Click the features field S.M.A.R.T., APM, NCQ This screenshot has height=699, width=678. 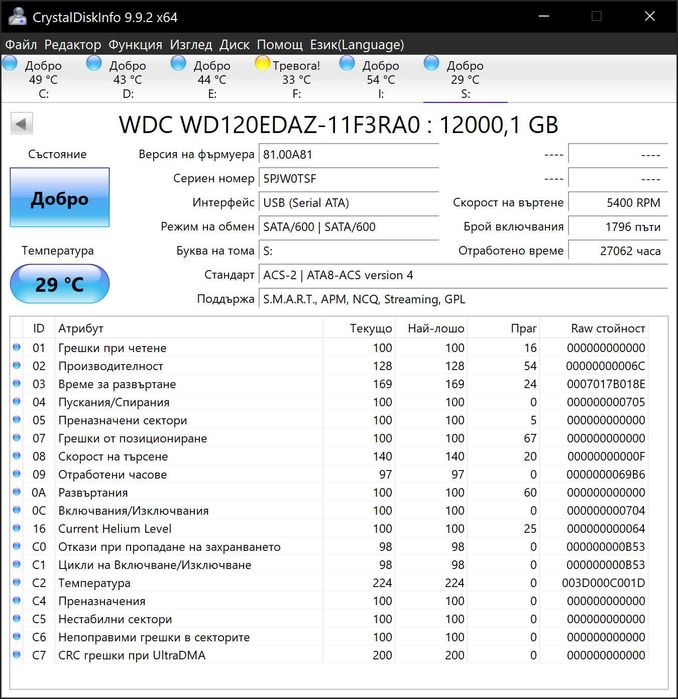[463, 299]
